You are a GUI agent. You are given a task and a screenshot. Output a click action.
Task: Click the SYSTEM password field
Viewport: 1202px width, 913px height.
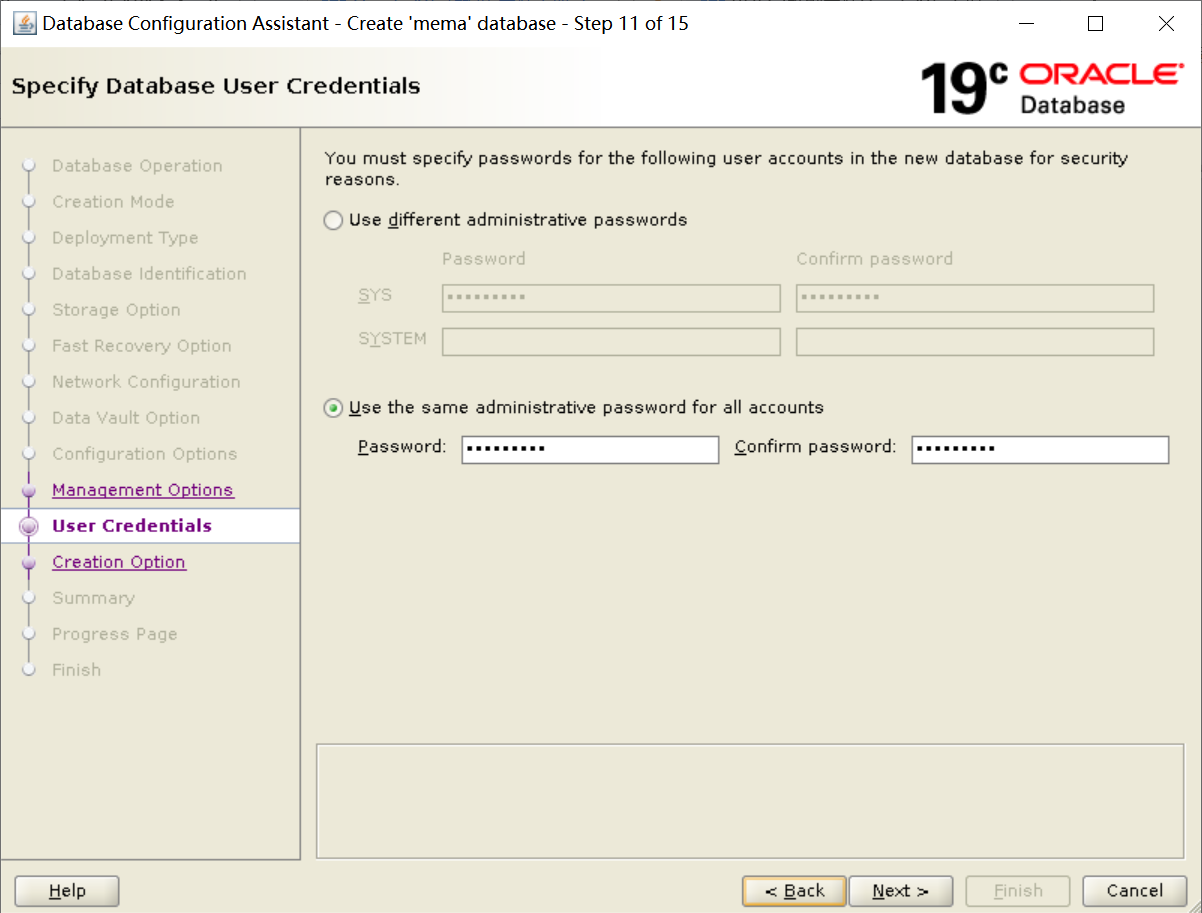pos(610,341)
